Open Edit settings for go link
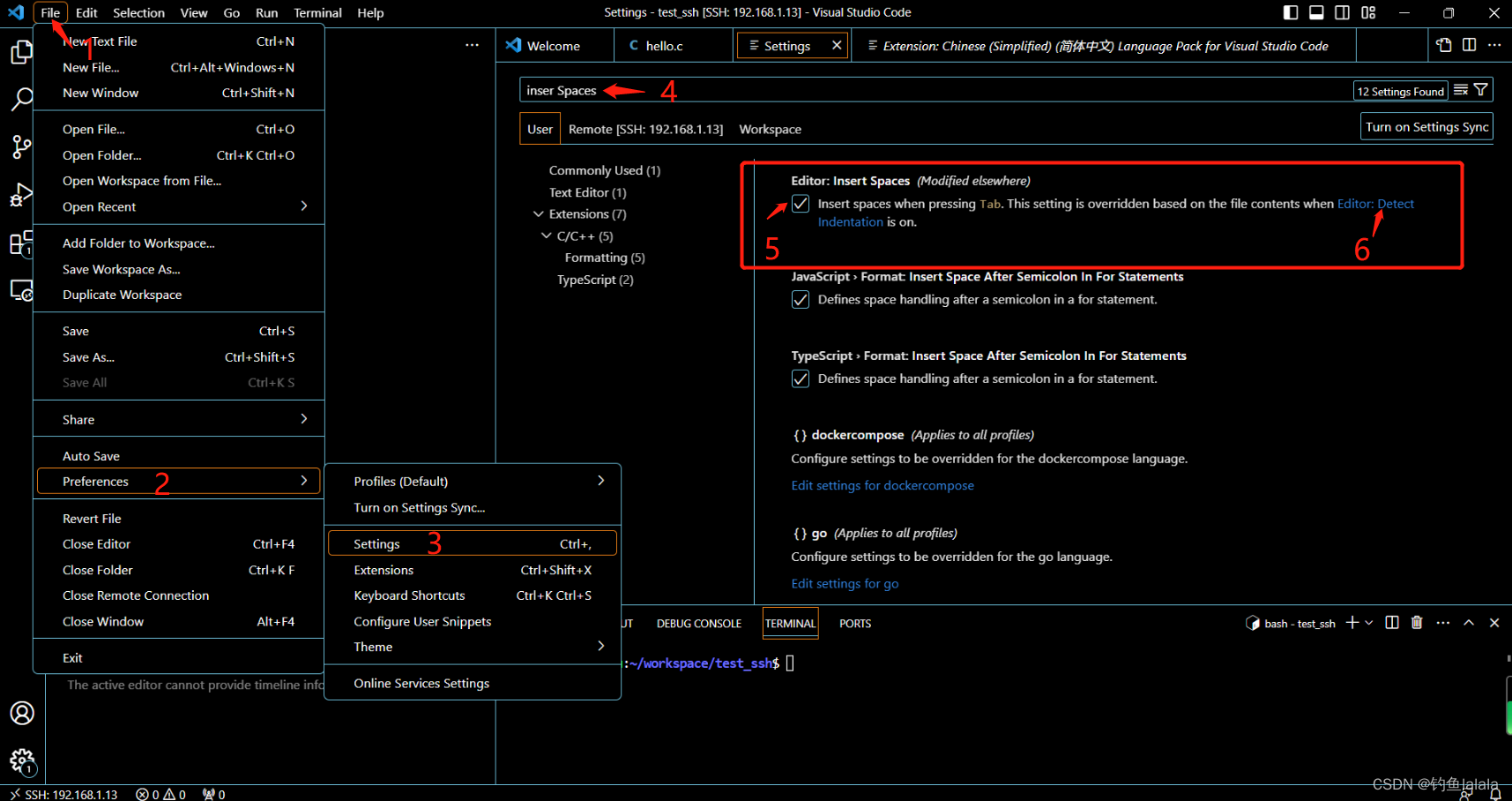The image size is (1512, 801). [x=845, y=583]
